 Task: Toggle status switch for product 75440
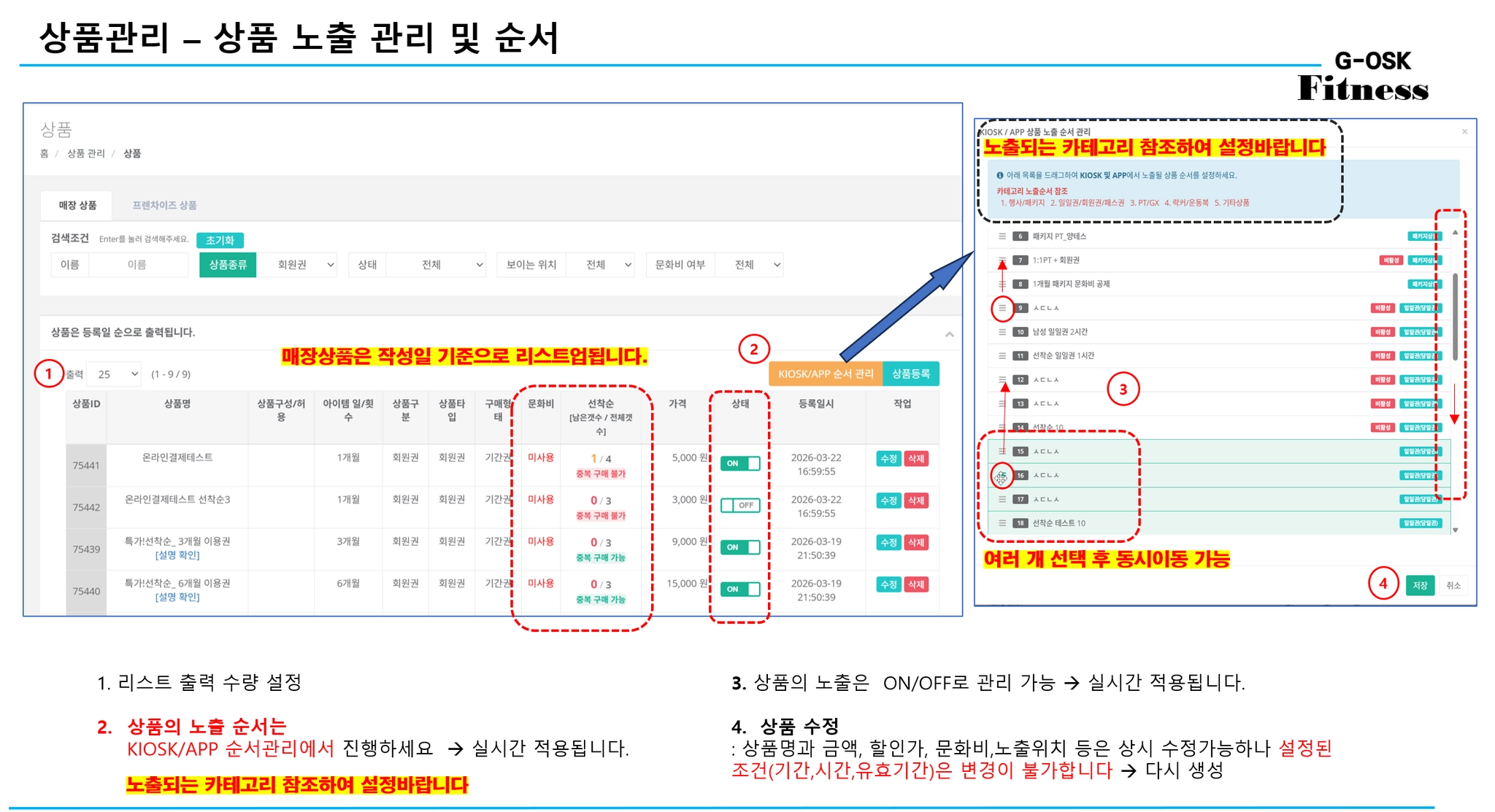coord(740,589)
